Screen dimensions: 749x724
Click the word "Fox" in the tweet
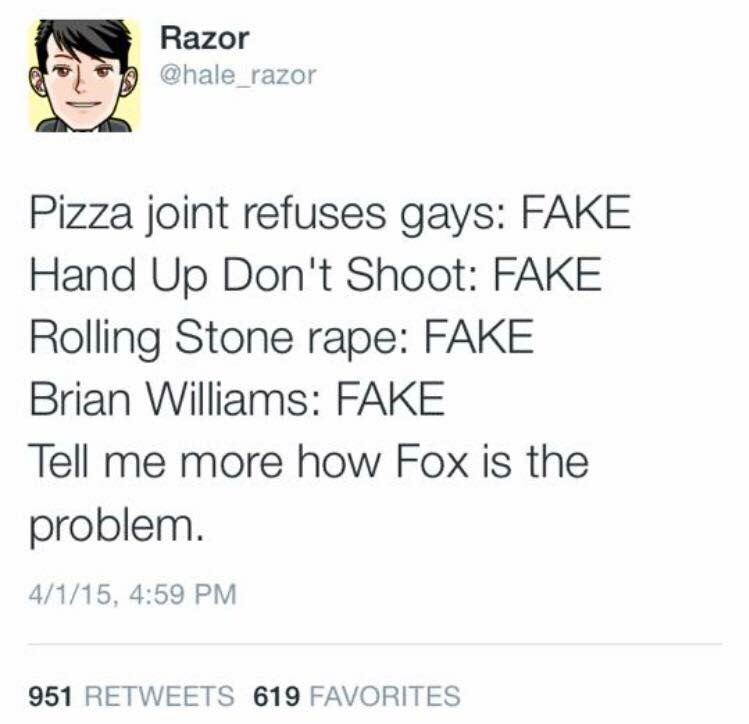coord(431,462)
